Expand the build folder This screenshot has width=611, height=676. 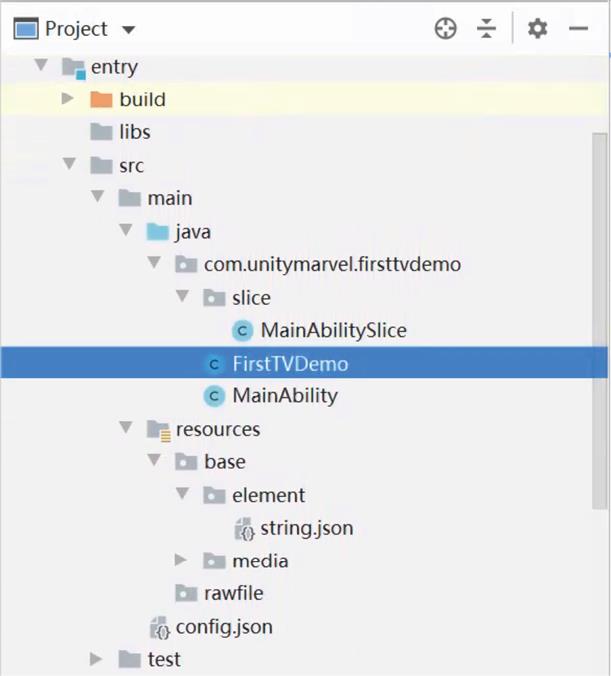tap(68, 99)
